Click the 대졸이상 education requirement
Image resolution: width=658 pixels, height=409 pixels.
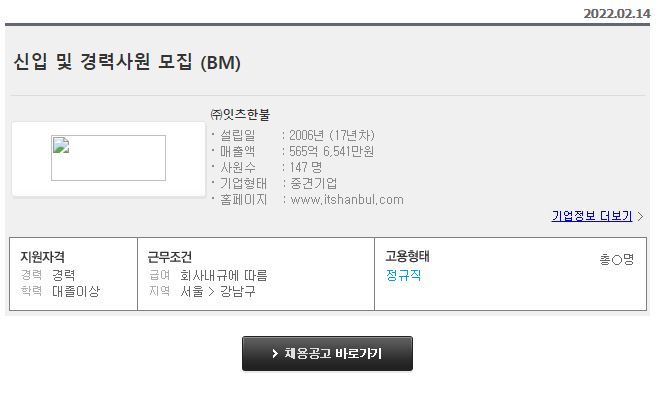(76, 291)
